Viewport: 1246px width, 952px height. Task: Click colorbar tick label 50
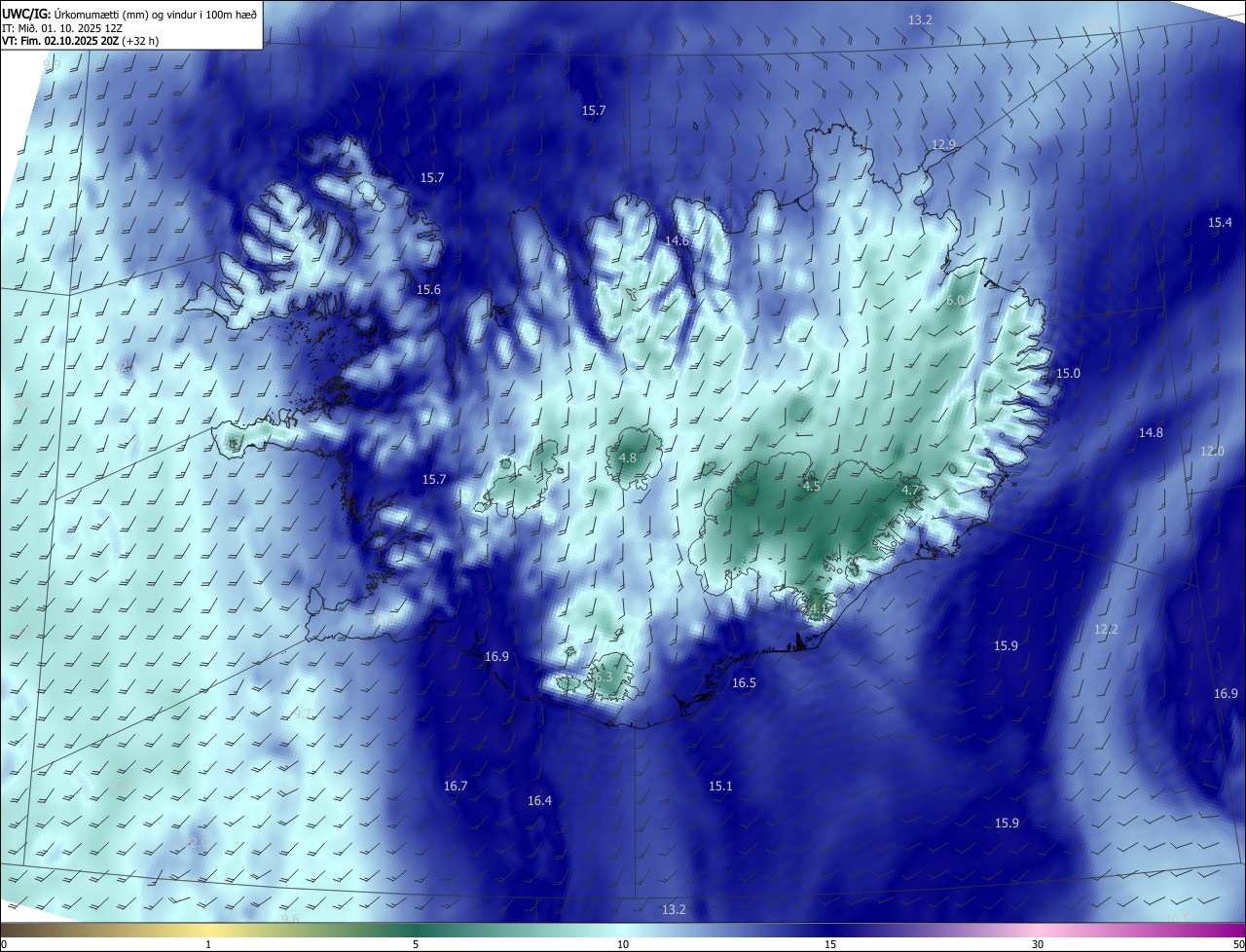pyautogui.click(x=1238, y=944)
